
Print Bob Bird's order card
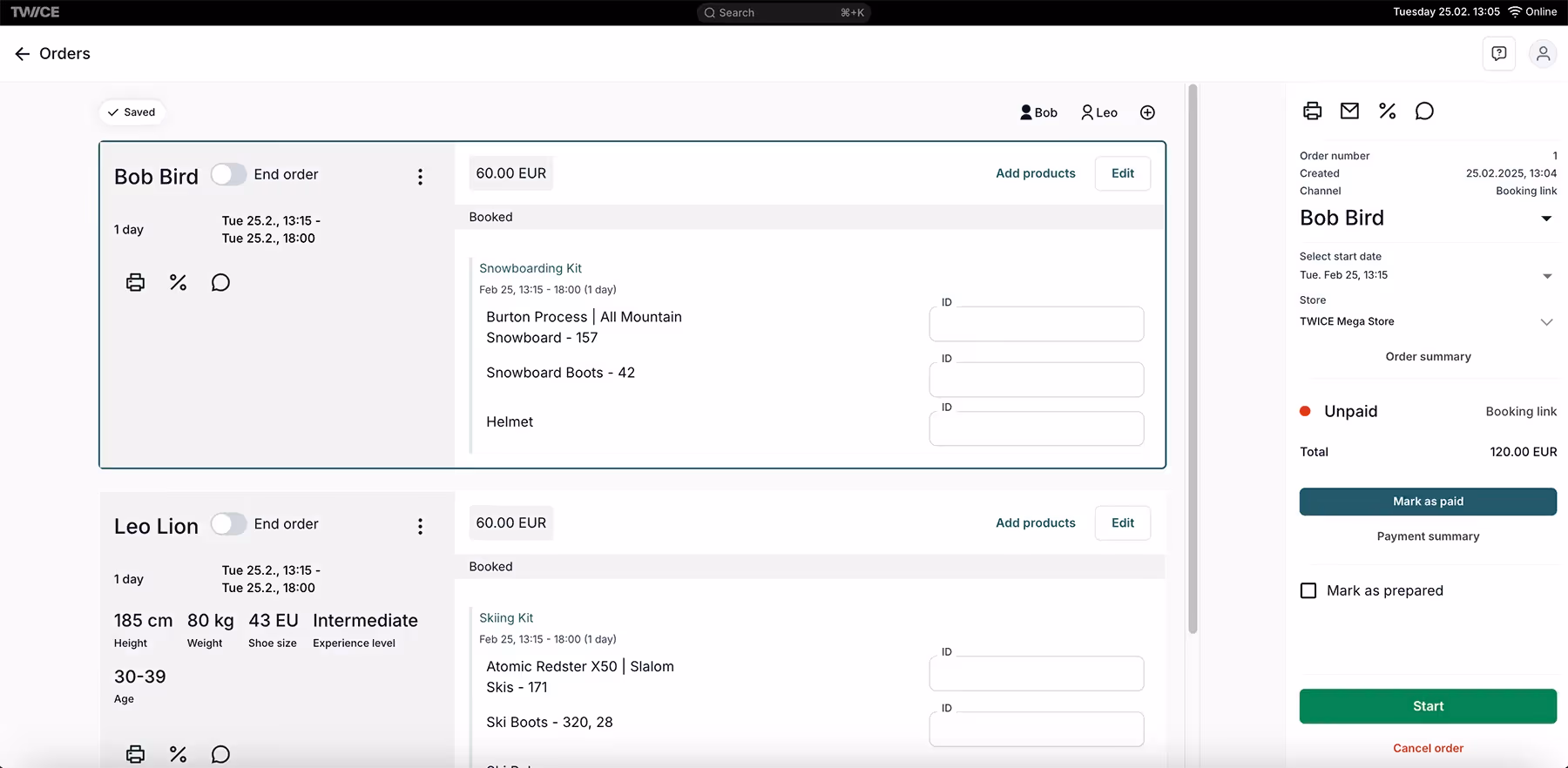(135, 282)
